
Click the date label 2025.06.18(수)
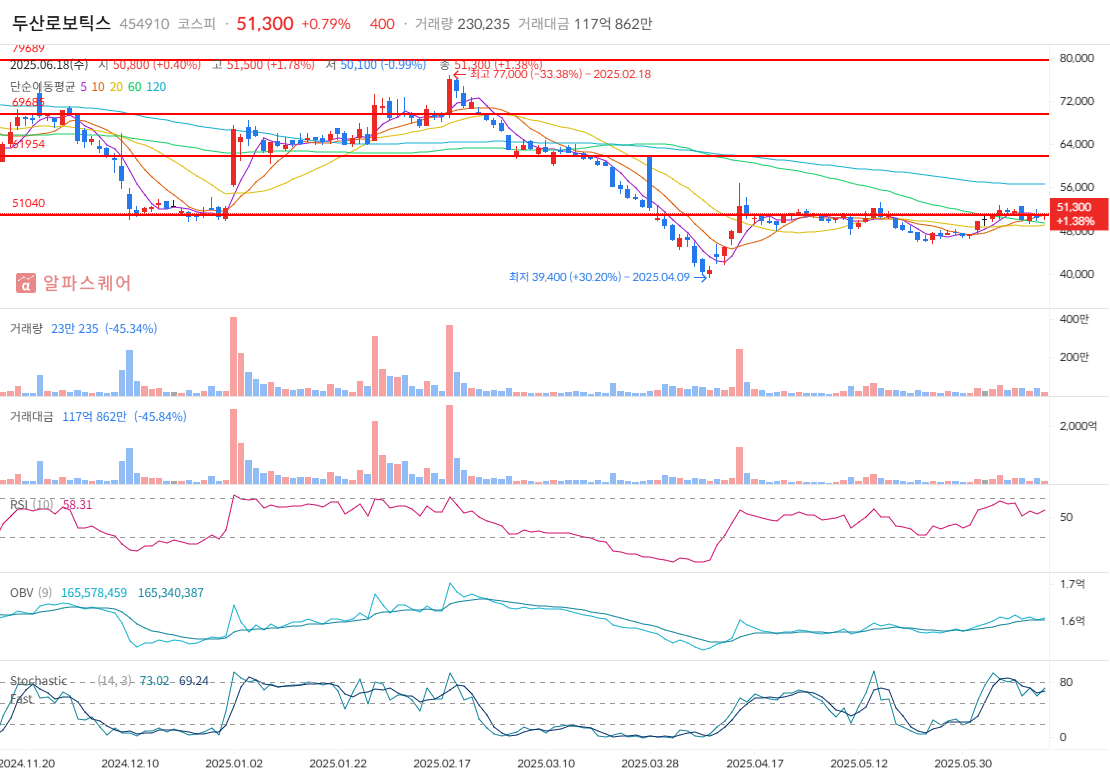tap(49, 65)
